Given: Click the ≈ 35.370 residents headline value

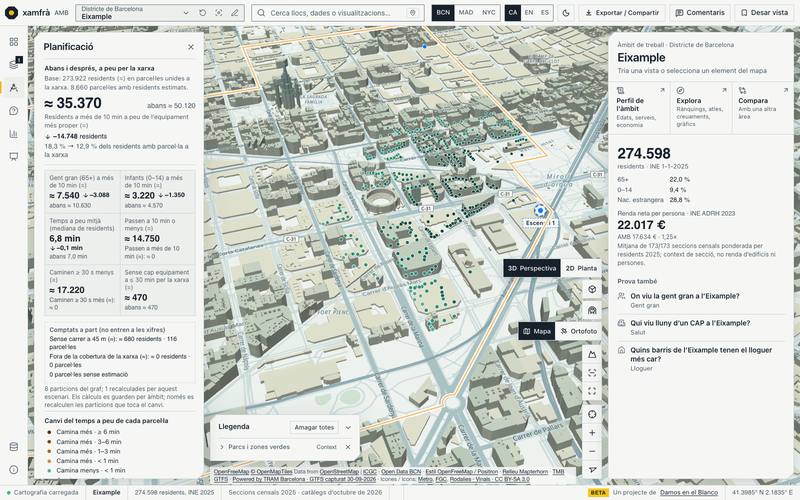Looking at the screenshot, I should tap(73, 103).
